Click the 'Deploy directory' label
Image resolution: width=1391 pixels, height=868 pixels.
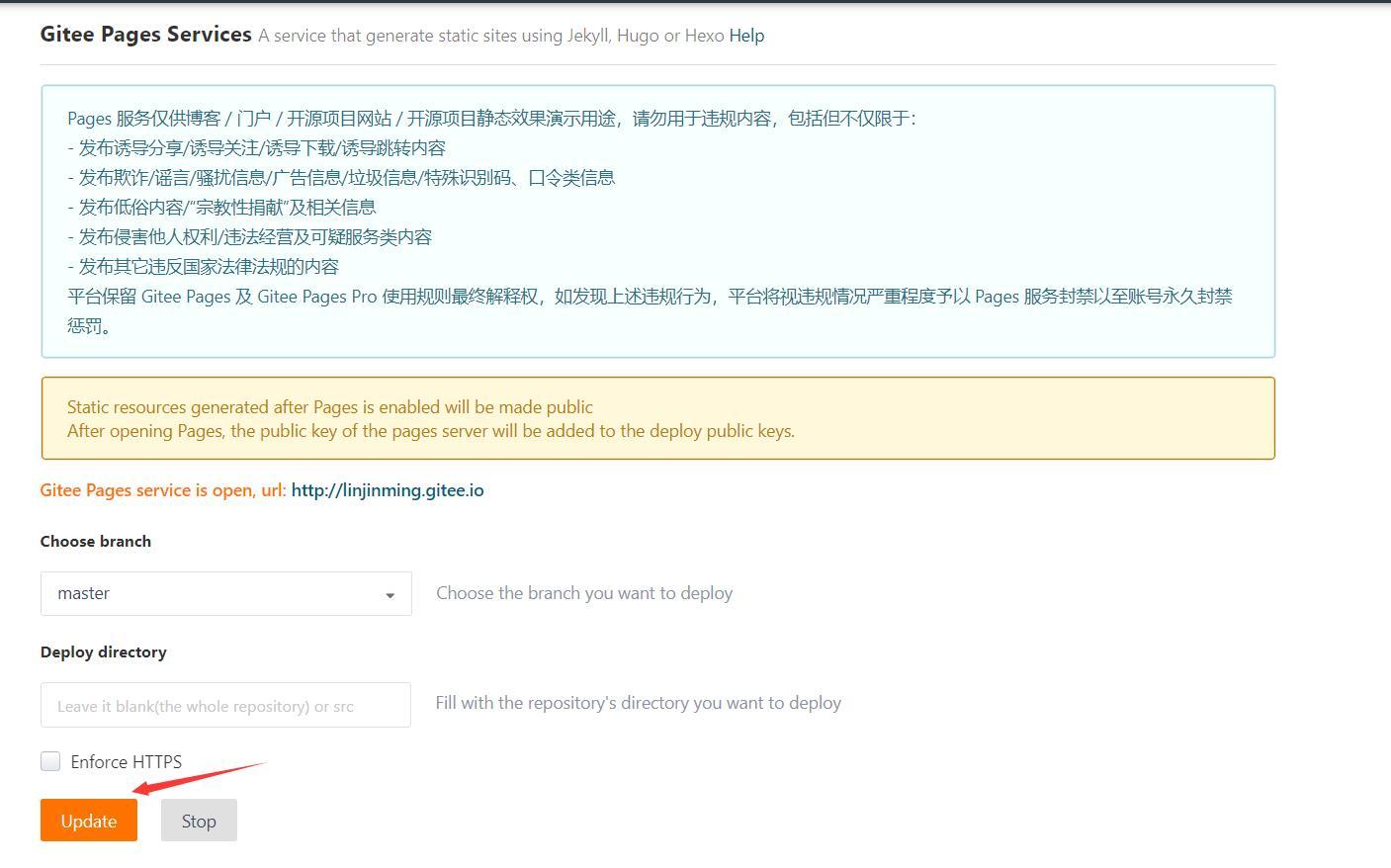coord(104,652)
